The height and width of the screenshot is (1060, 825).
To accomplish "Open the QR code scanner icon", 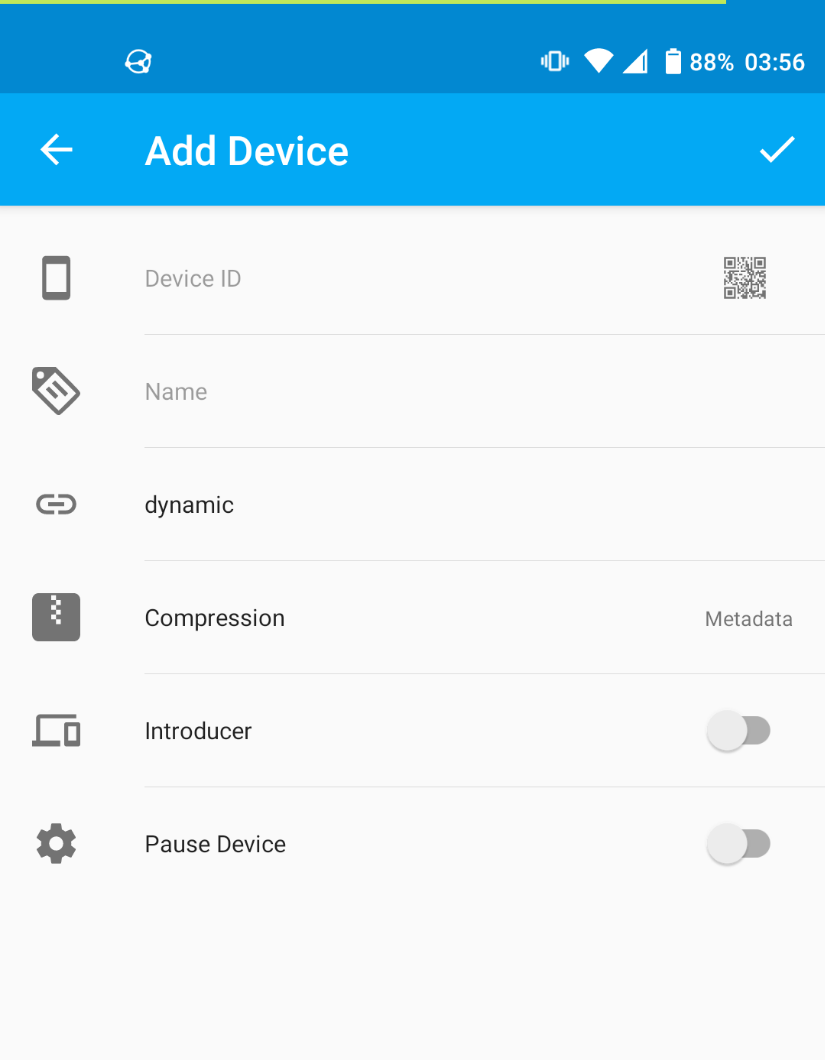I will tap(745, 278).
